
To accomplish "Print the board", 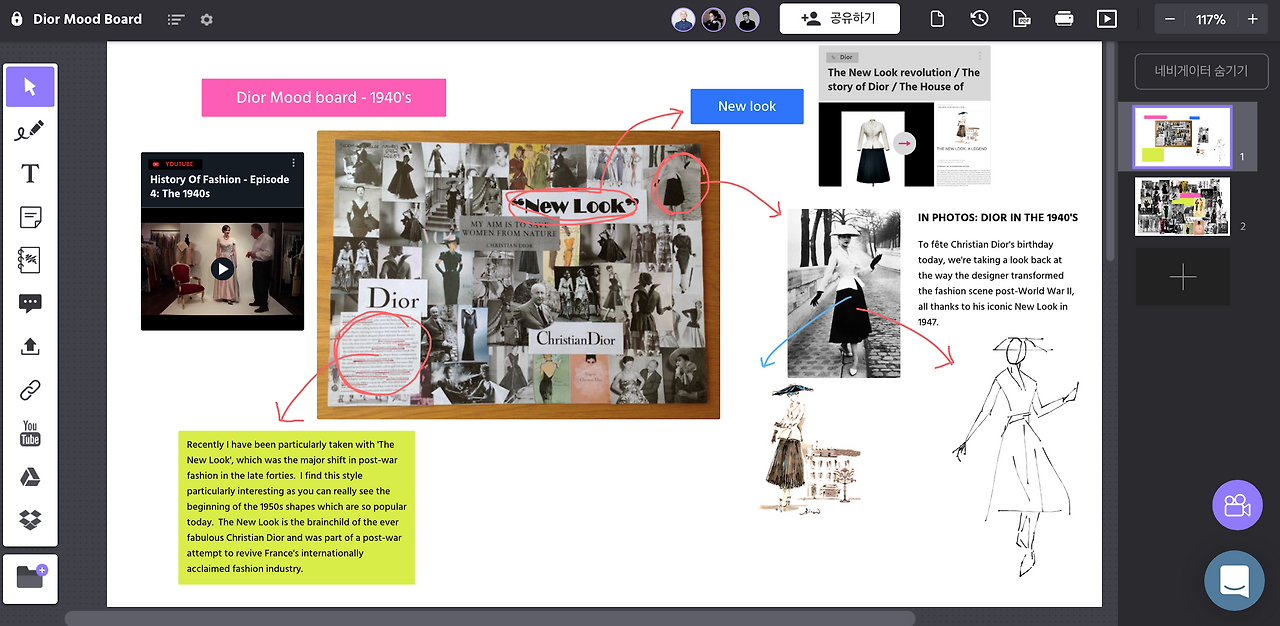I will coord(1064,19).
